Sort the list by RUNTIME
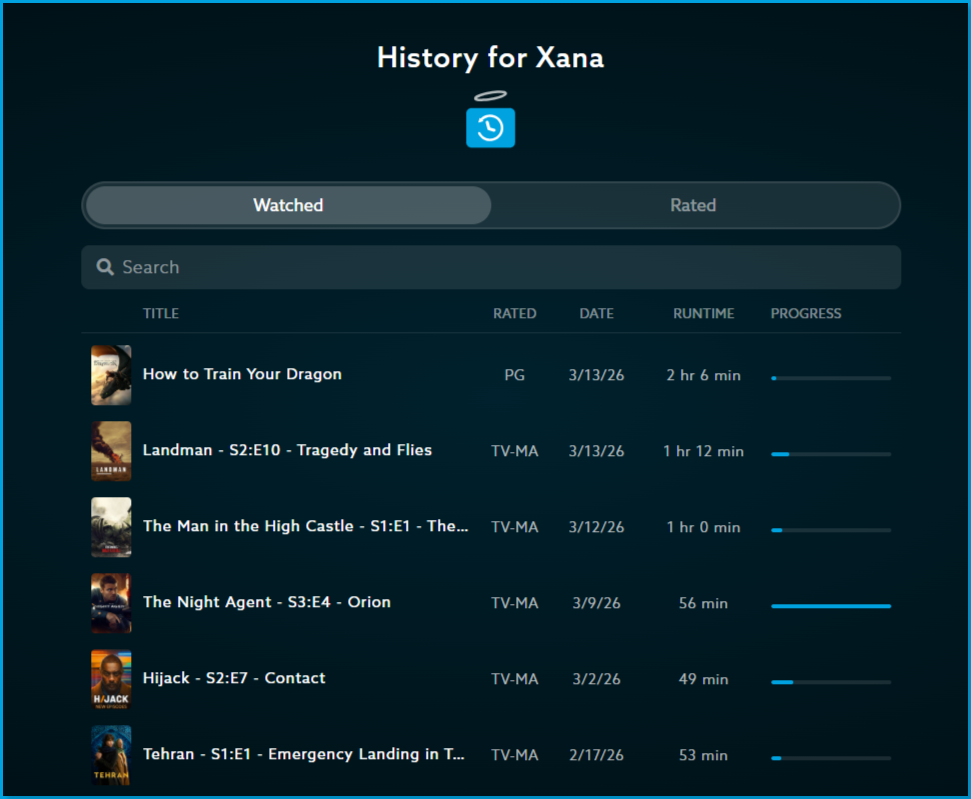The width and height of the screenshot is (971, 799). [703, 313]
